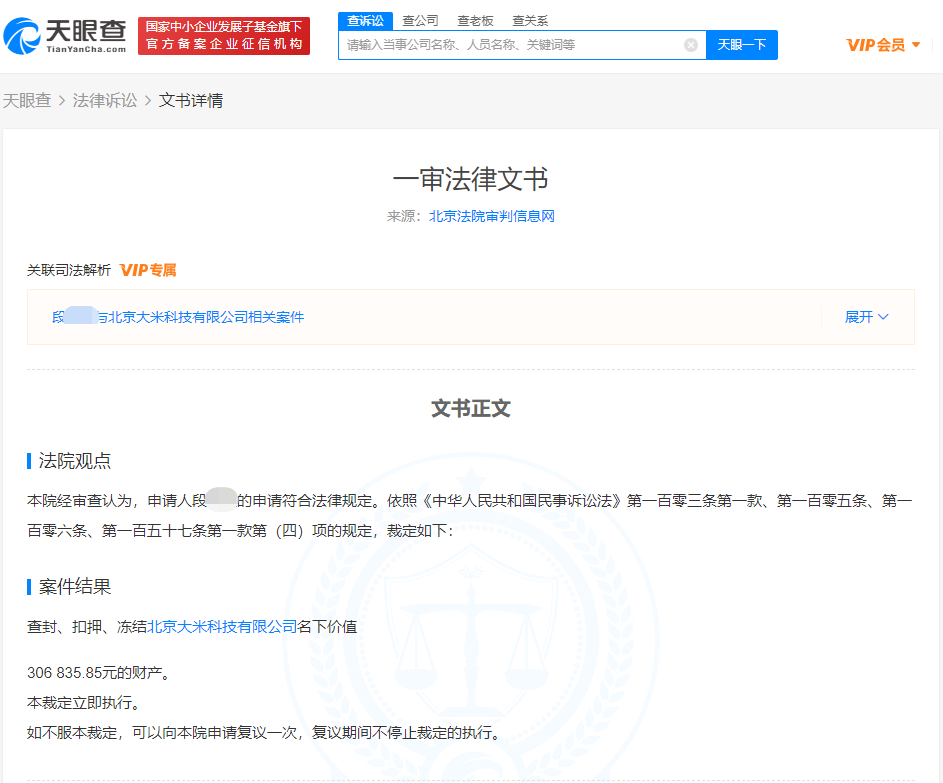Open the 法律诉讼 breadcrumb link

[105, 100]
